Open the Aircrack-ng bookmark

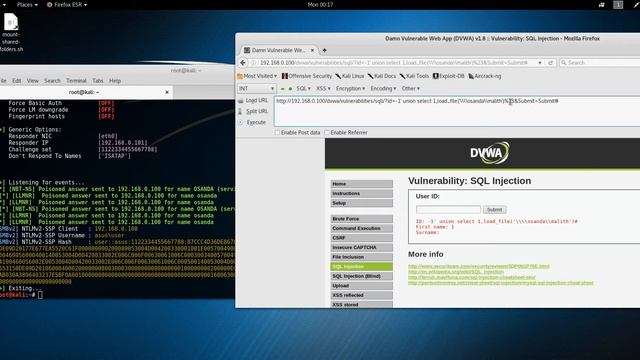click(484, 76)
